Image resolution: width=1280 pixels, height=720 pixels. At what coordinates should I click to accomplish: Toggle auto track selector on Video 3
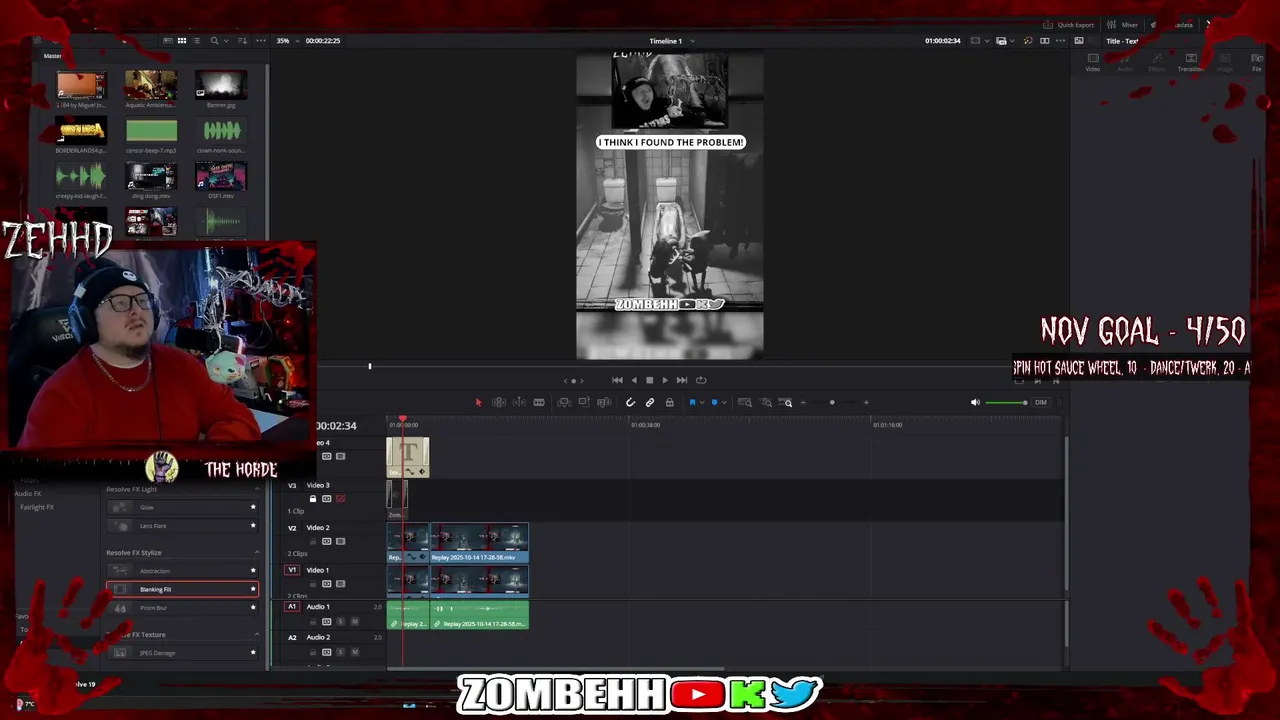pos(326,498)
